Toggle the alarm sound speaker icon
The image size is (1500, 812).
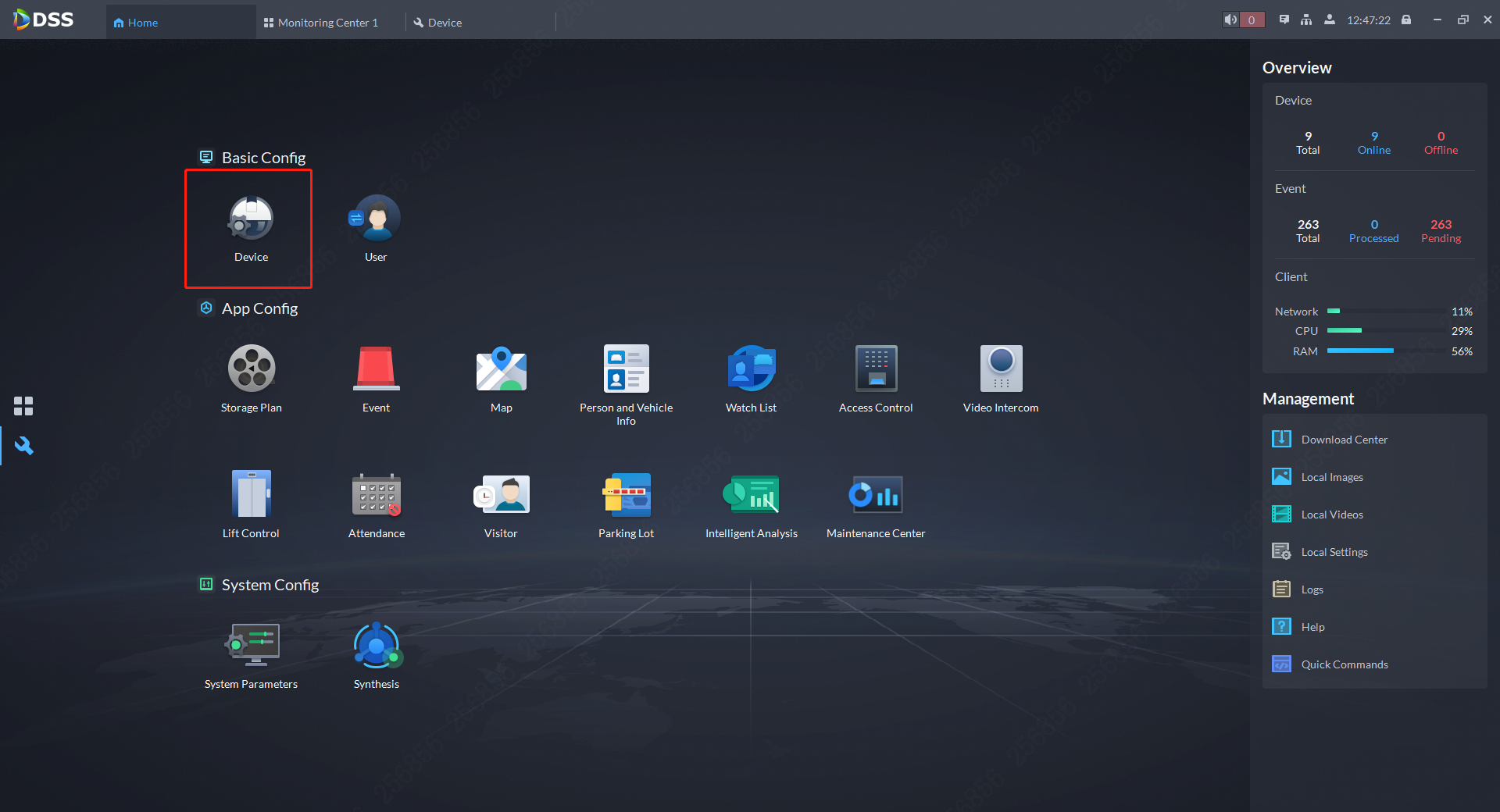tap(1231, 20)
